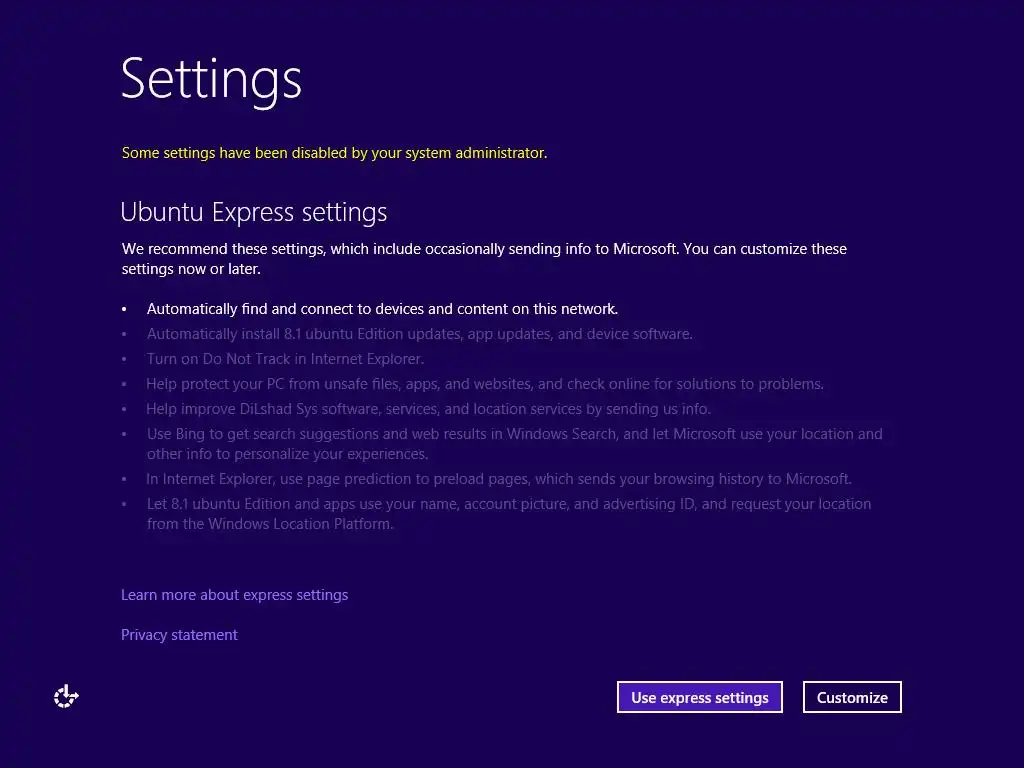Click 'Help improve DiLshad Sys software' item
The width and height of the screenshot is (1024, 768).
pyautogui.click(x=428, y=409)
